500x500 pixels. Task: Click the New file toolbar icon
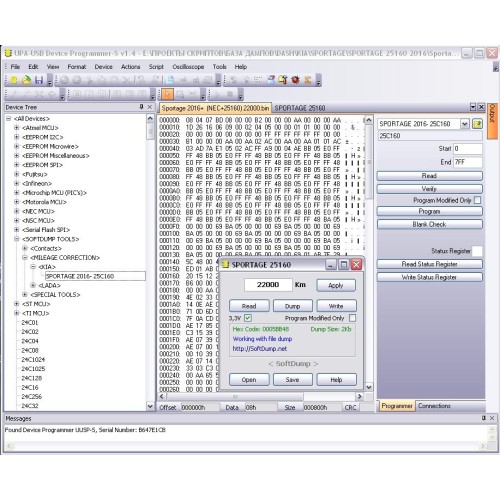[14, 80]
